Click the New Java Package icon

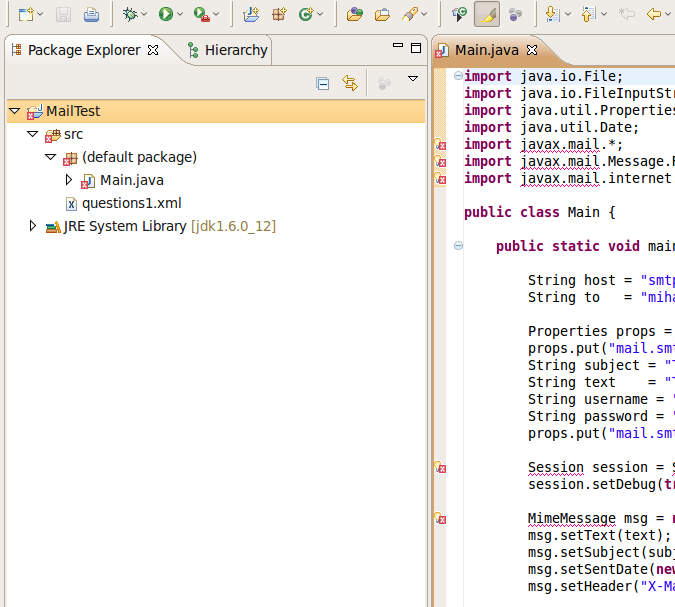click(279, 15)
